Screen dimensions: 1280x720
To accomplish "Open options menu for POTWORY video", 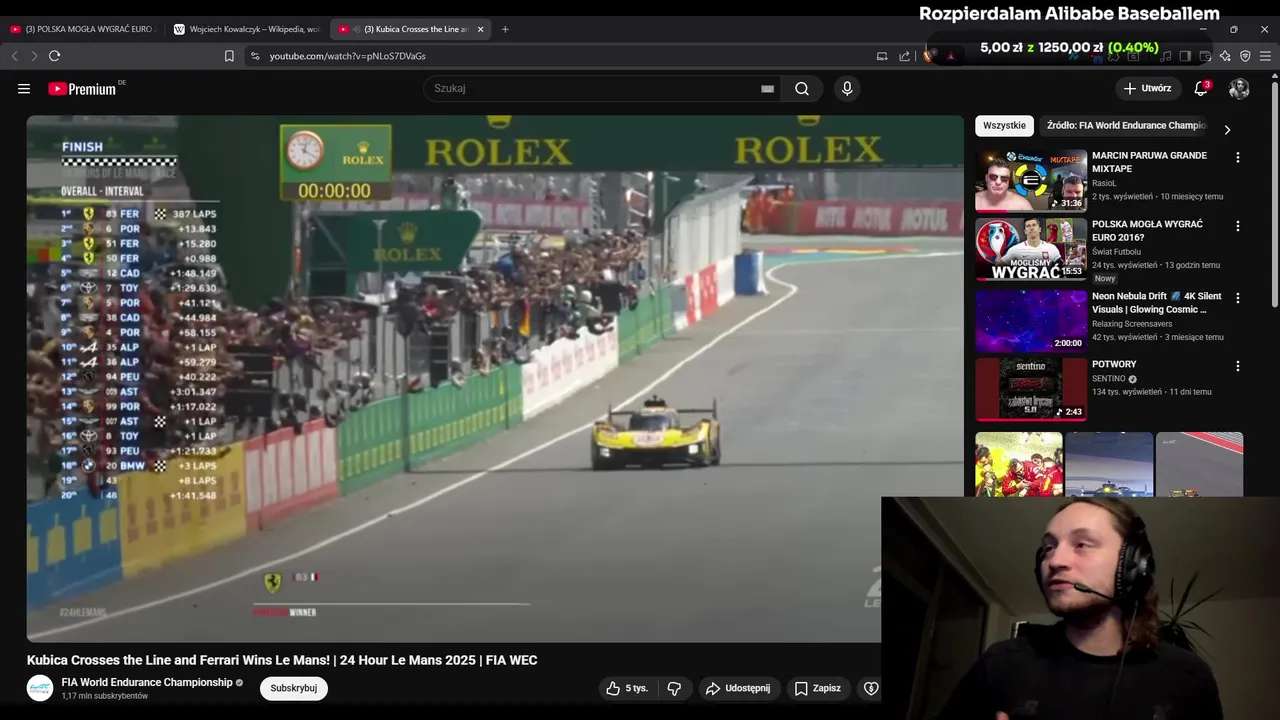I will pos(1237,366).
